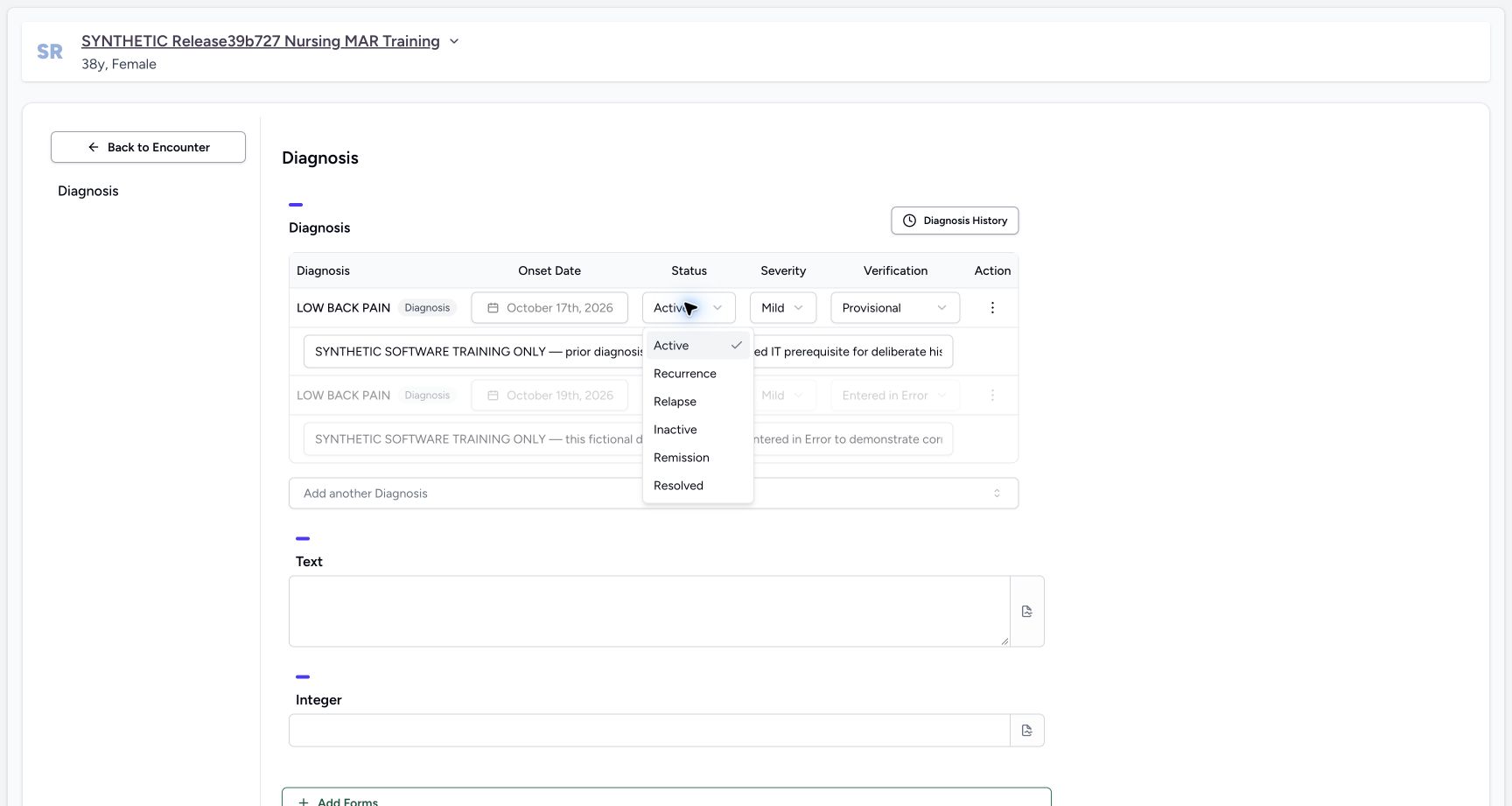Click the Status column header
Screen dimensions: 1512x806
(689, 270)
